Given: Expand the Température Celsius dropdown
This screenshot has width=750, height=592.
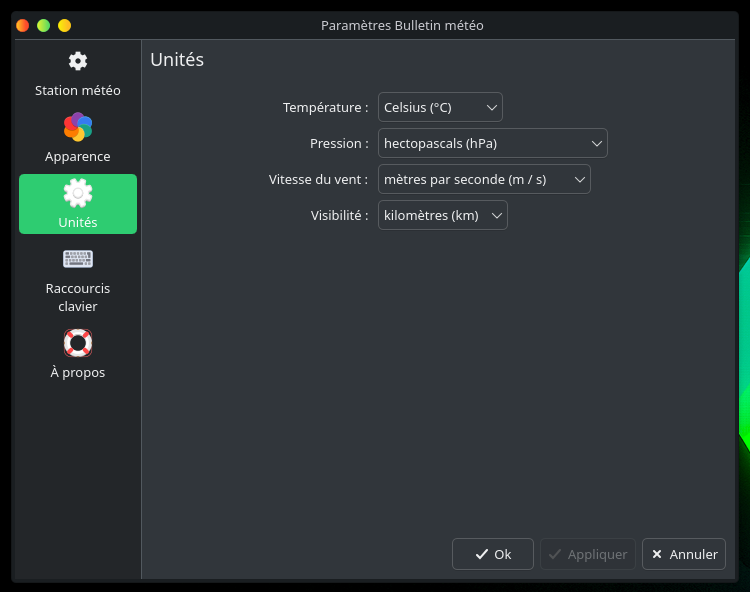Looking at the screenshot, I should tap(440, 107).
